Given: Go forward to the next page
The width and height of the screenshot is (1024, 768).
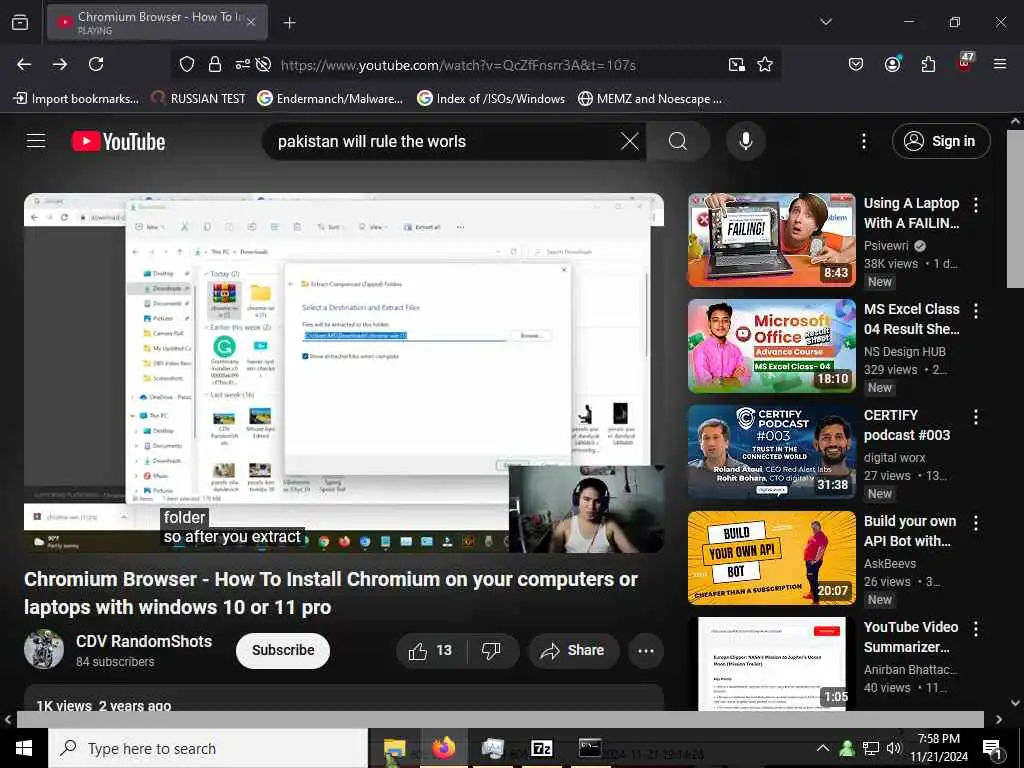Looking at the screenshot, I should pos(60,64).
